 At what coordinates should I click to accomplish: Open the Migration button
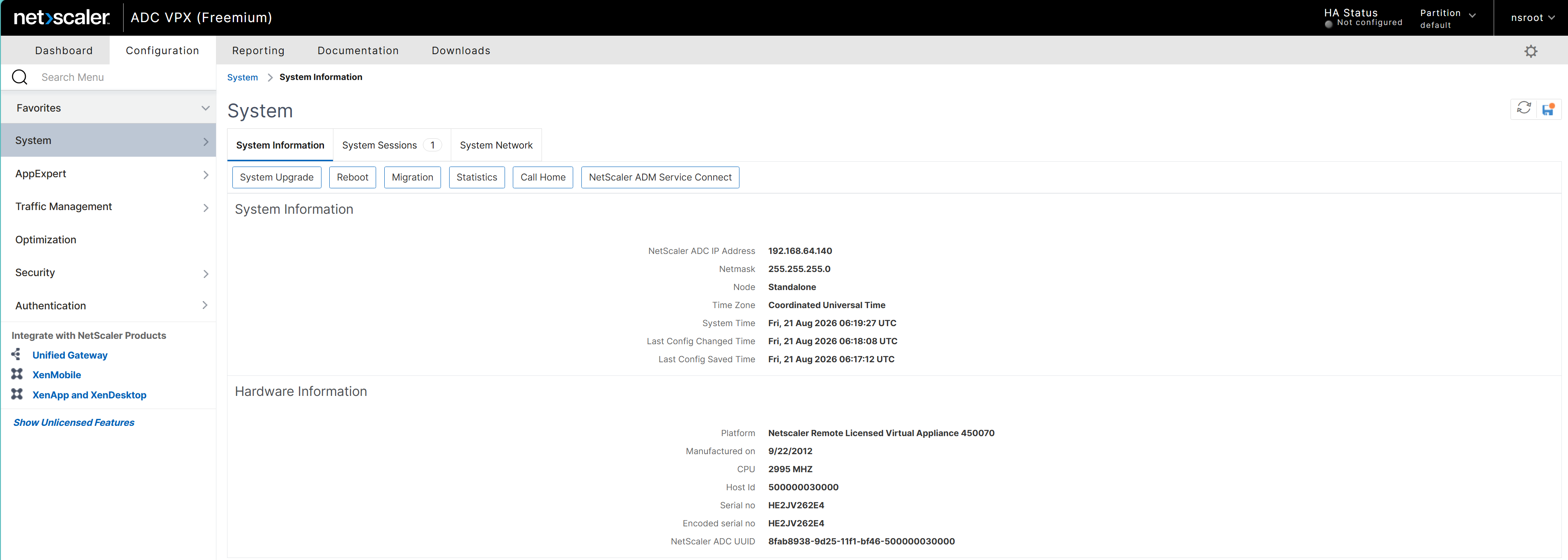[x=412, y=178]
